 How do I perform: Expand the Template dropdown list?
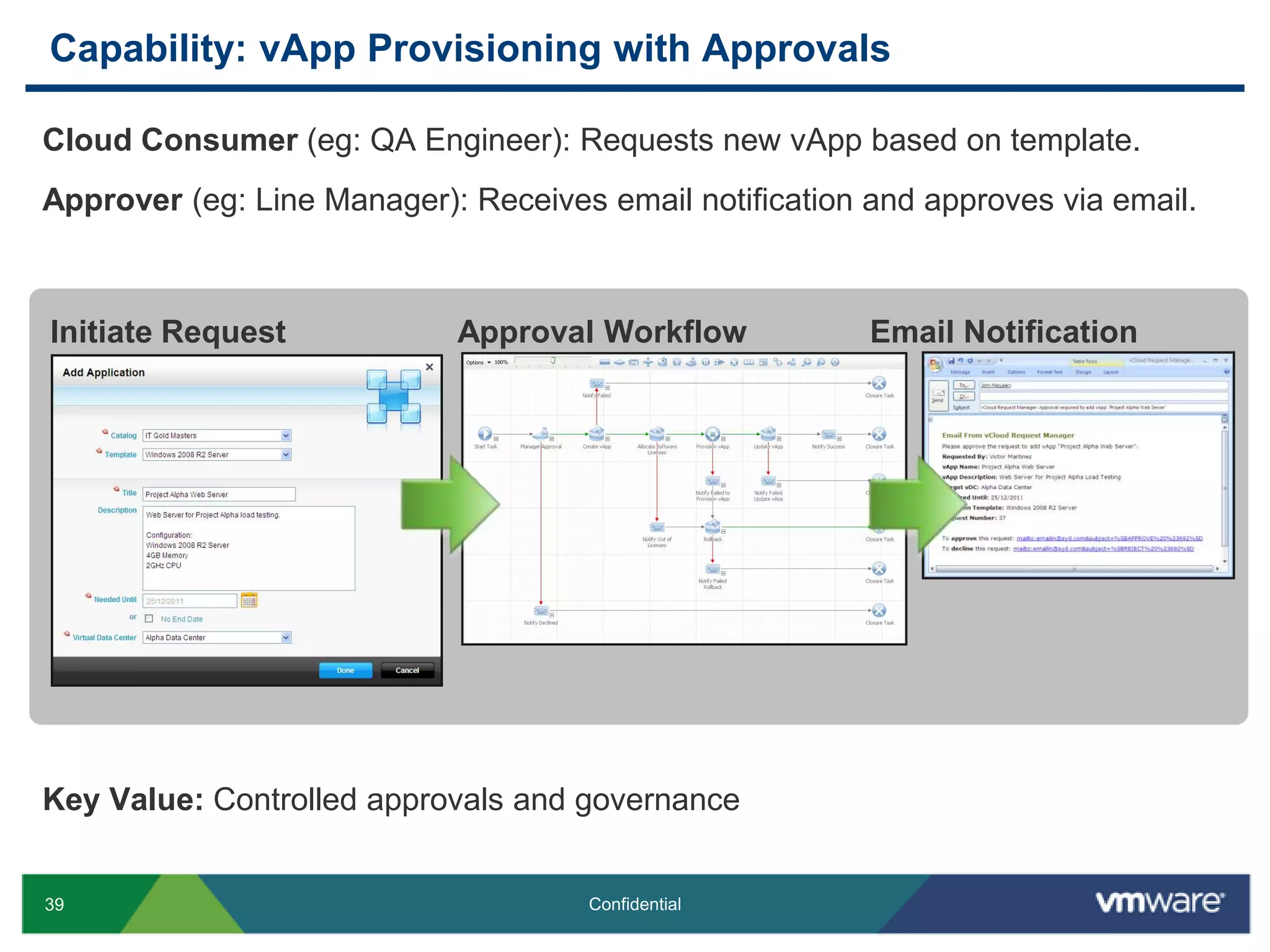(285, 455)
